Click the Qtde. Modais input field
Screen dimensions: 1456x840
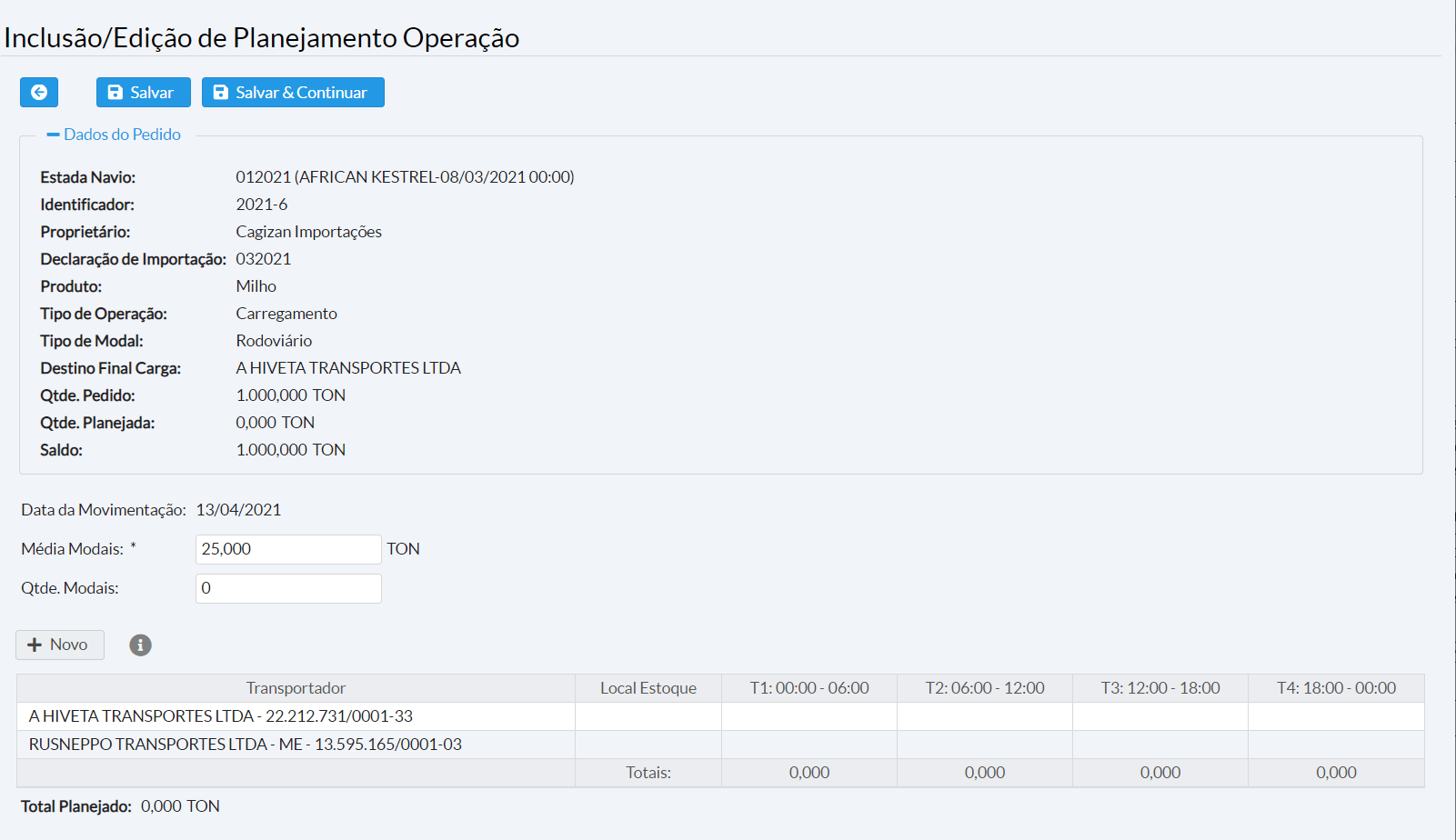click(288, 588)
